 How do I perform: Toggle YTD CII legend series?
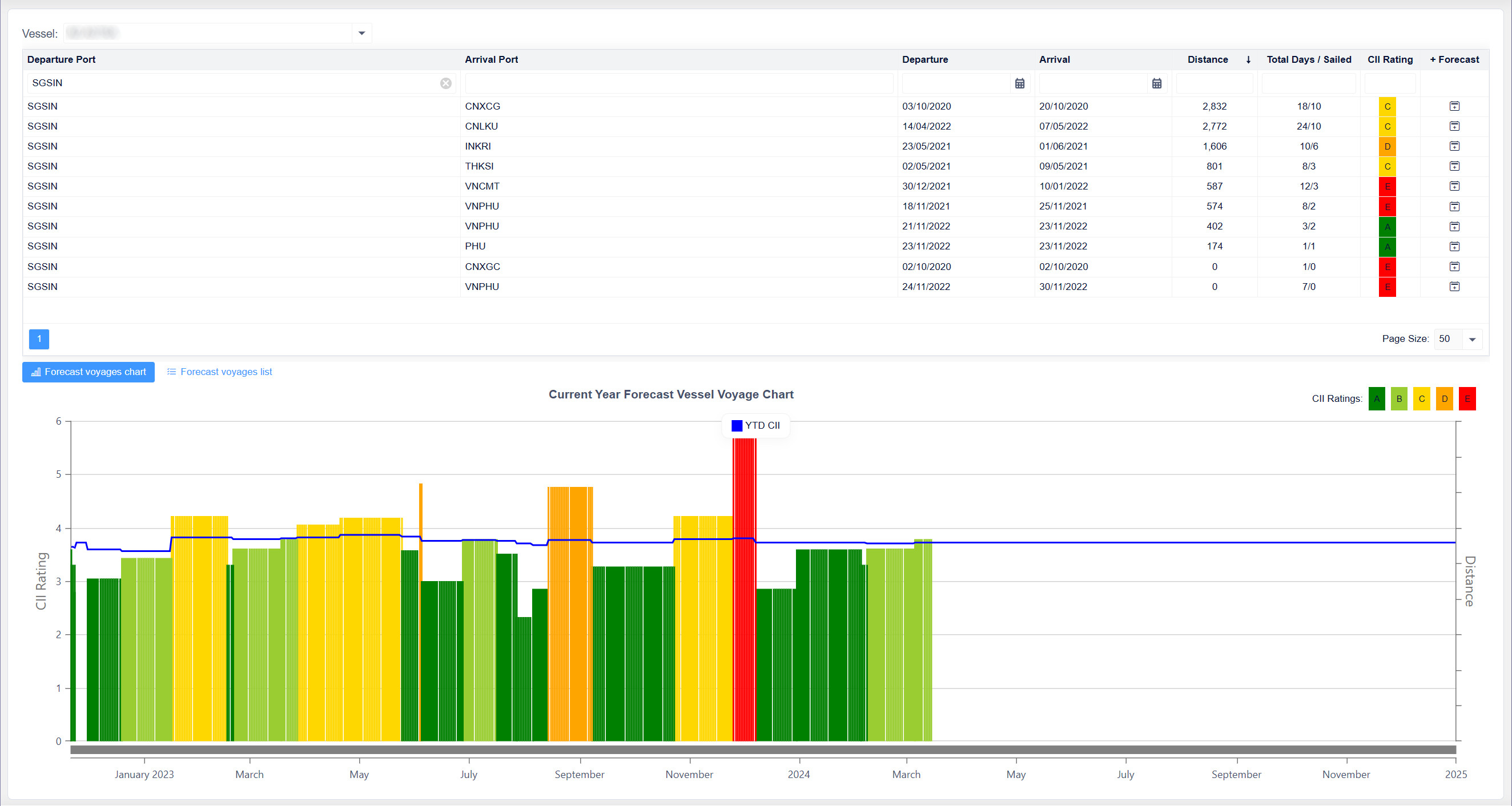point(755,426)
